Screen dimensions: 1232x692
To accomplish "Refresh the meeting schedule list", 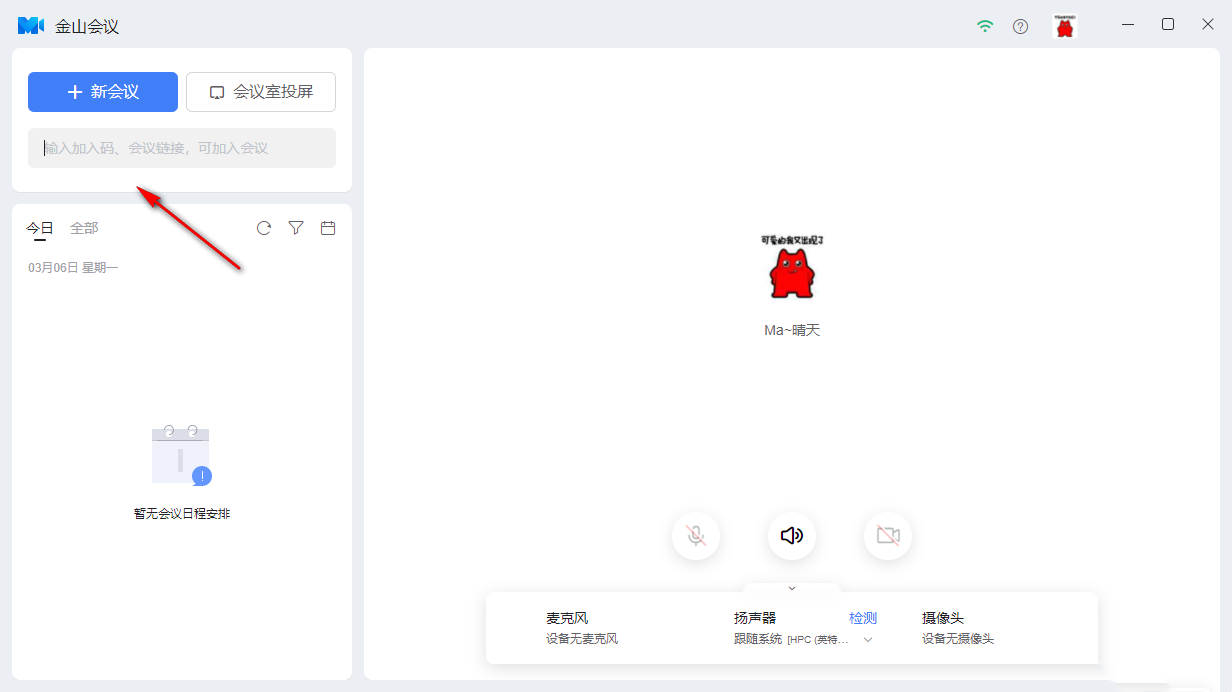I will click(x=264, y=228).
